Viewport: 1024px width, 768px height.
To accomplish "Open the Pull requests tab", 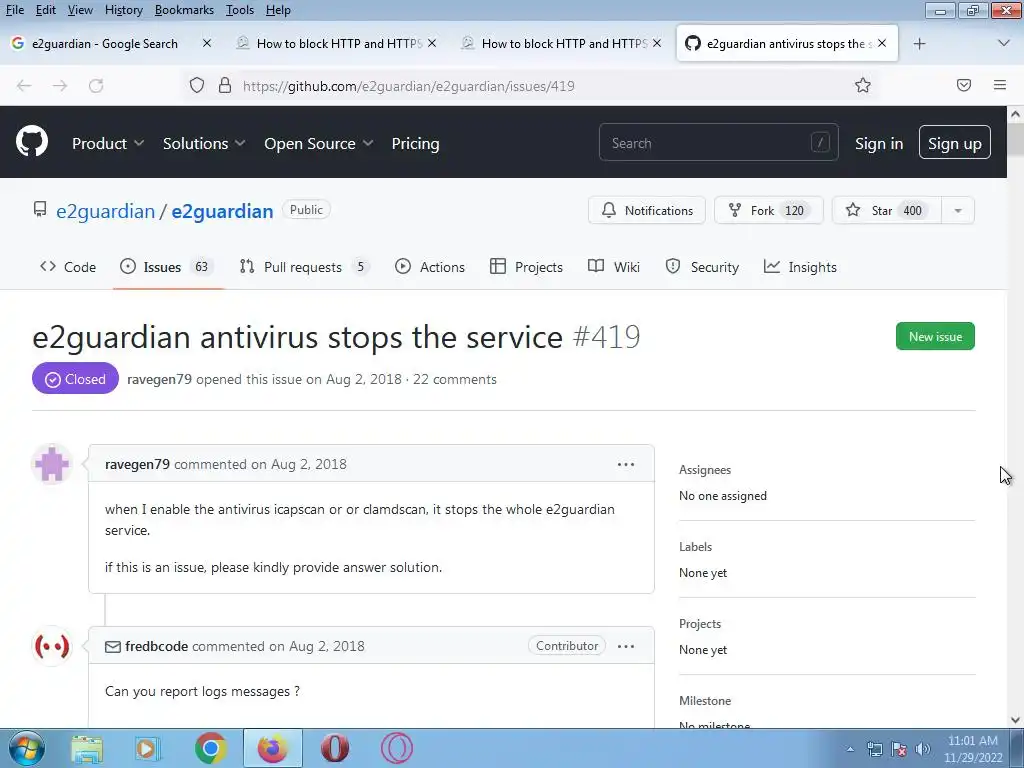I will coord(304,266).
